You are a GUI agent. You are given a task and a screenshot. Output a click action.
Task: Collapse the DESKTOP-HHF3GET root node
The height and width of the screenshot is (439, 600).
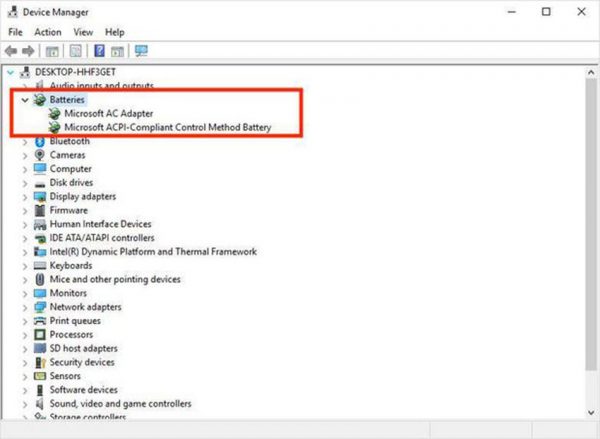[x=11, y=72]
